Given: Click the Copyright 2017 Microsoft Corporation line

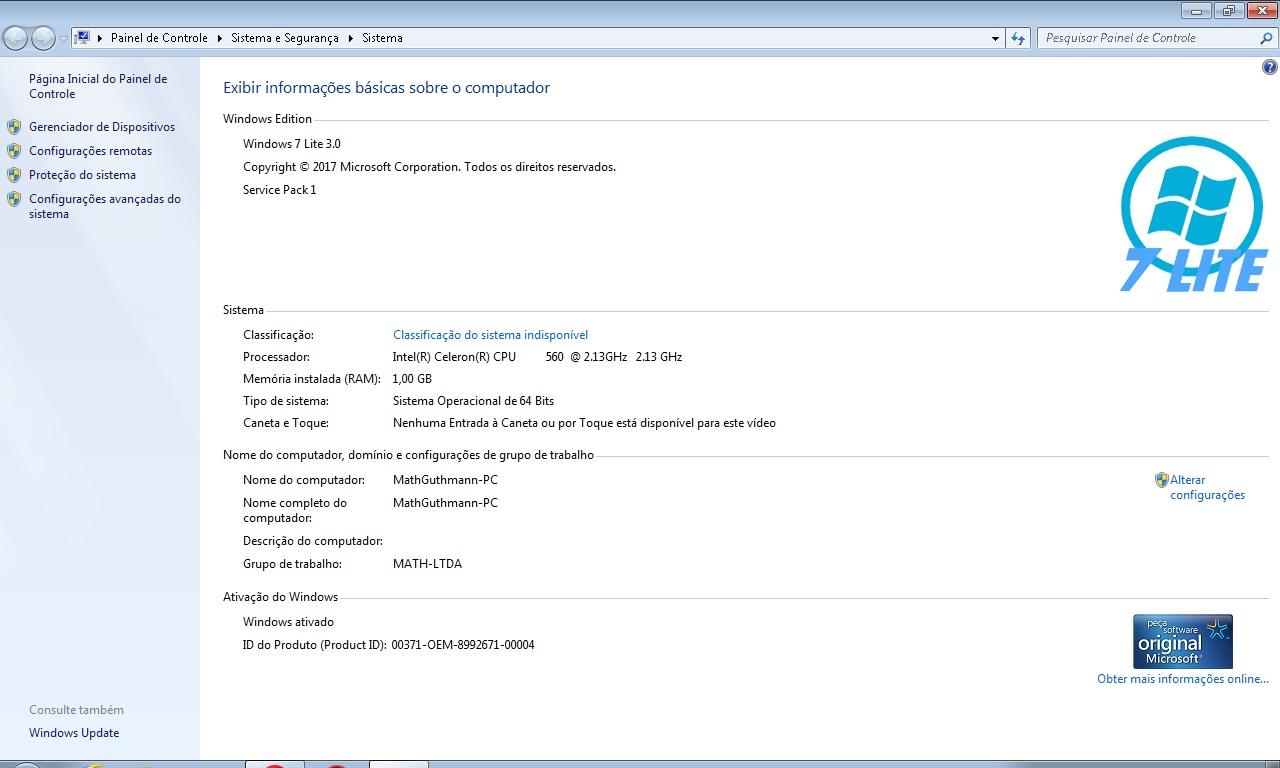Looking at the screenshot, I should (x=429, y=167).
